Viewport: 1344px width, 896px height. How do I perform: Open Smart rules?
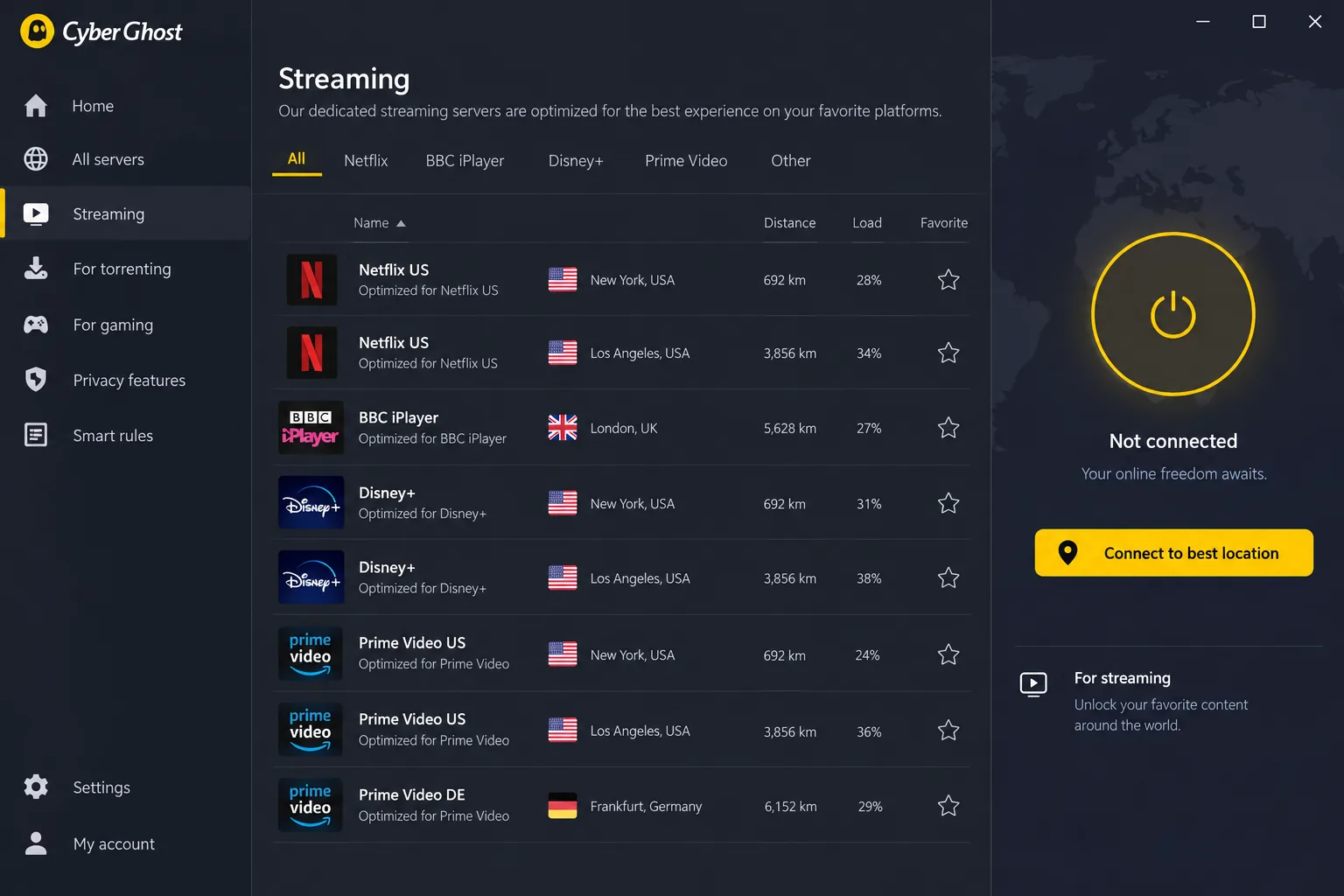(125, 435)
